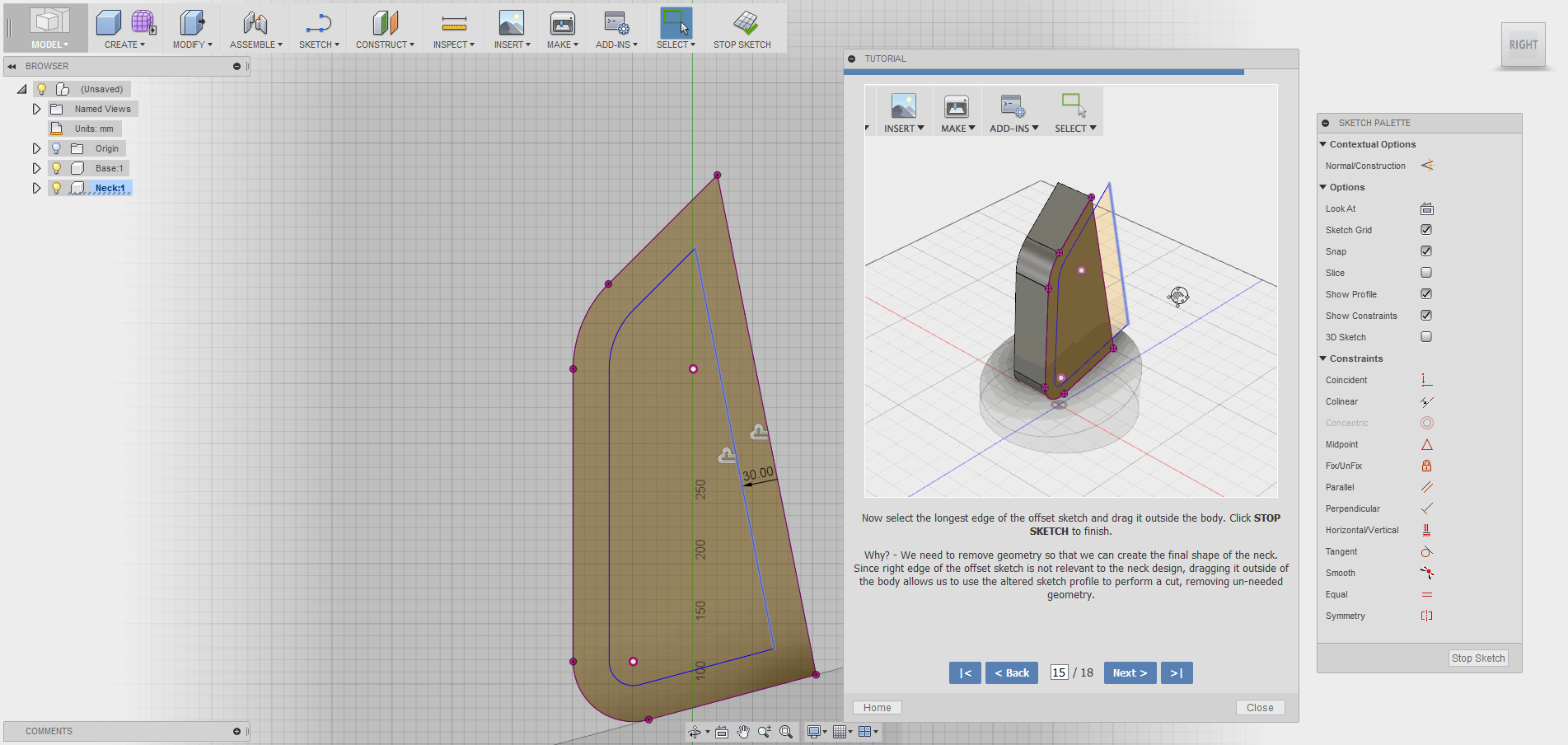Toggle Neck:1 visibility lightbulb
The image size is (1568, 745).
coord(55,188)
